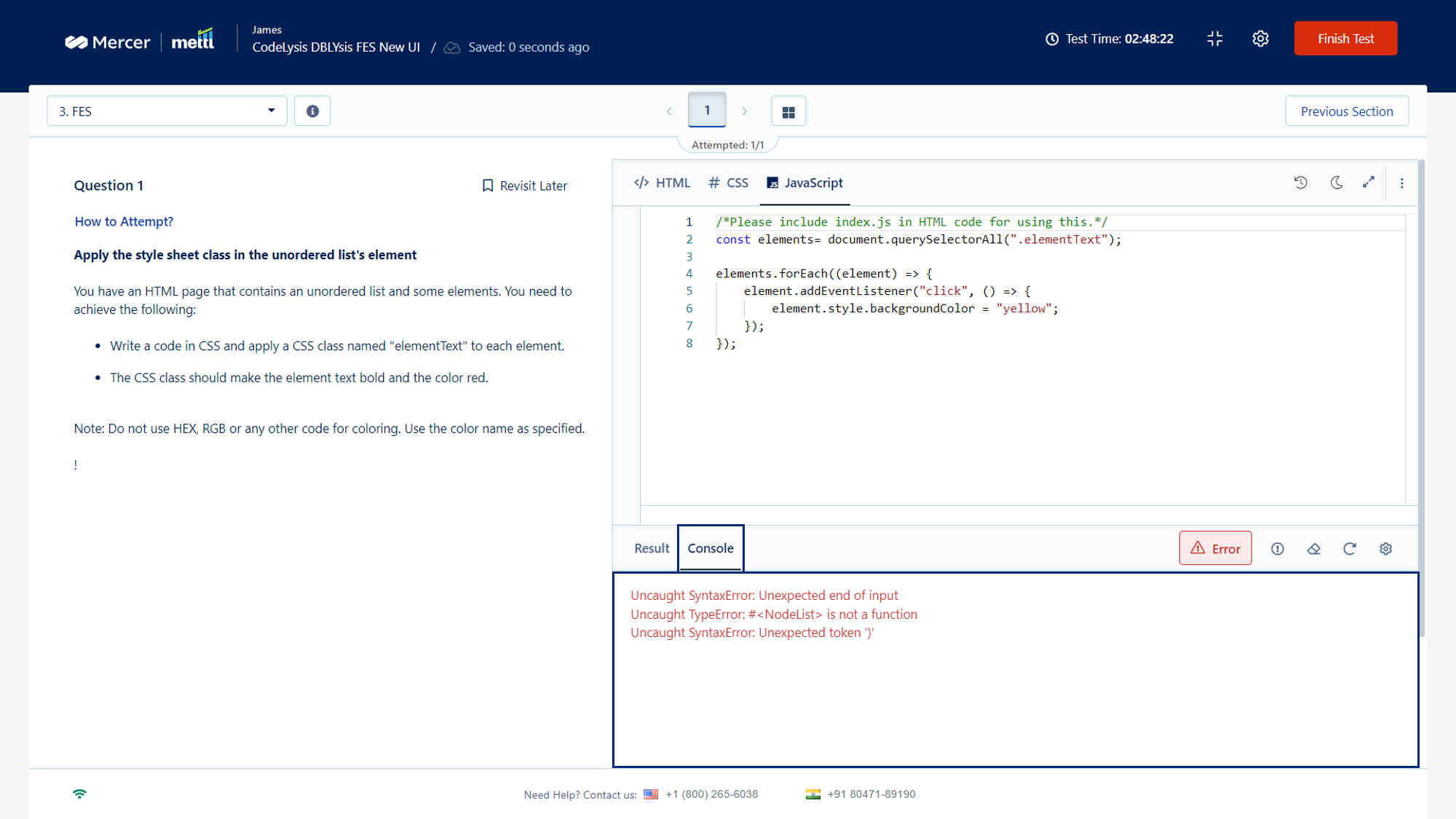Open console settings gear

click(1385, 549)
